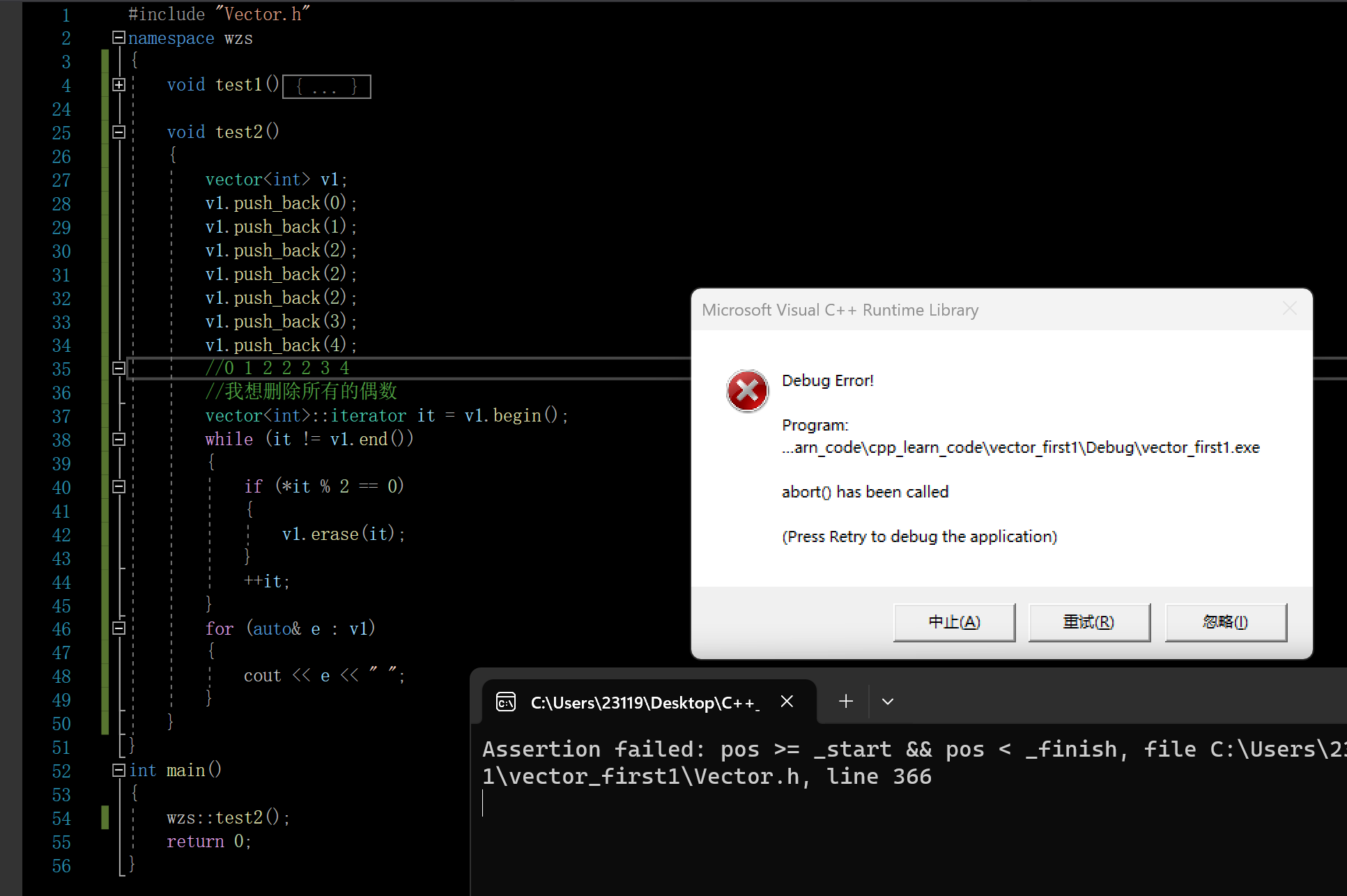1347x896 pixels.
Task: Click the terminal tab's command prompt icon
Action: [x=506, y=702]
